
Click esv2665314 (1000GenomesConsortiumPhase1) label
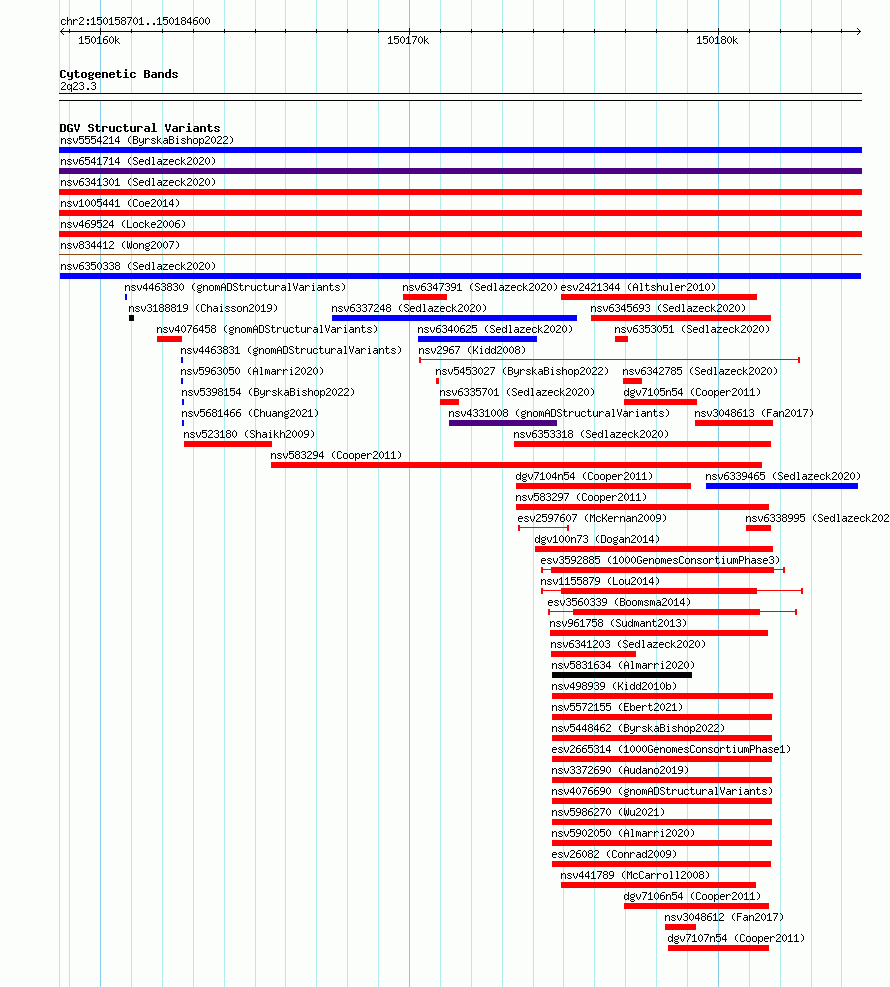[671, 749]
